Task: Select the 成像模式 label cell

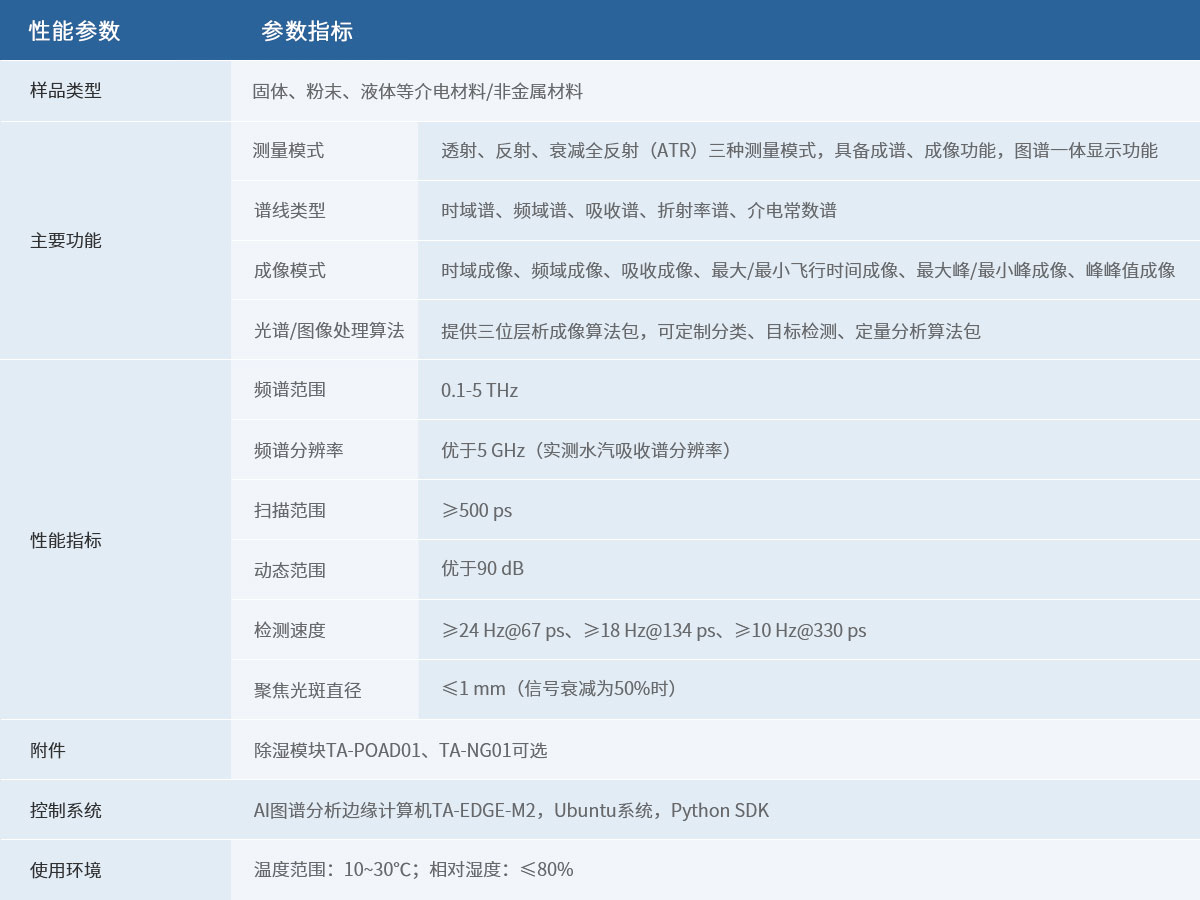Action: click(x=289, y=270)
